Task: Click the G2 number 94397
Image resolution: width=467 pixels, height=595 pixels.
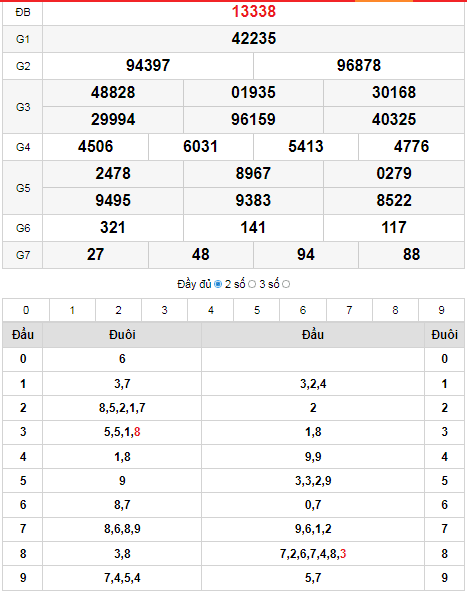Action: click(148, 66)
